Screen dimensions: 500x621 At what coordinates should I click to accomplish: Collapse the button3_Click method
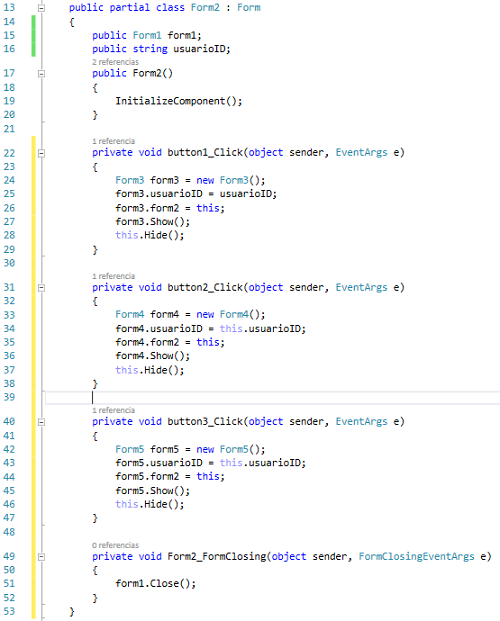(x=41, y=422)
